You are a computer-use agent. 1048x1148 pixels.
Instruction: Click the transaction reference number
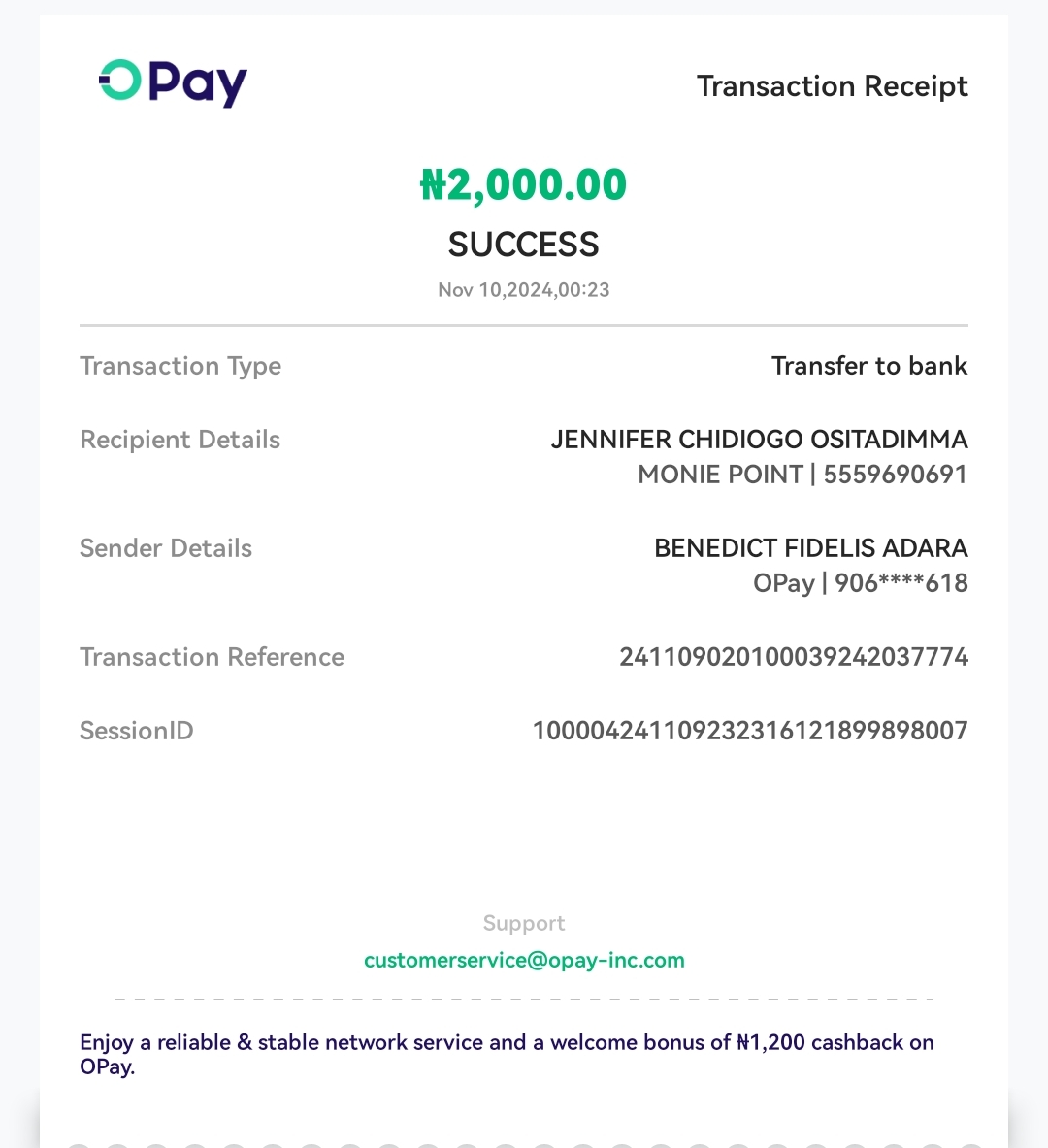(x=794, y=657)
